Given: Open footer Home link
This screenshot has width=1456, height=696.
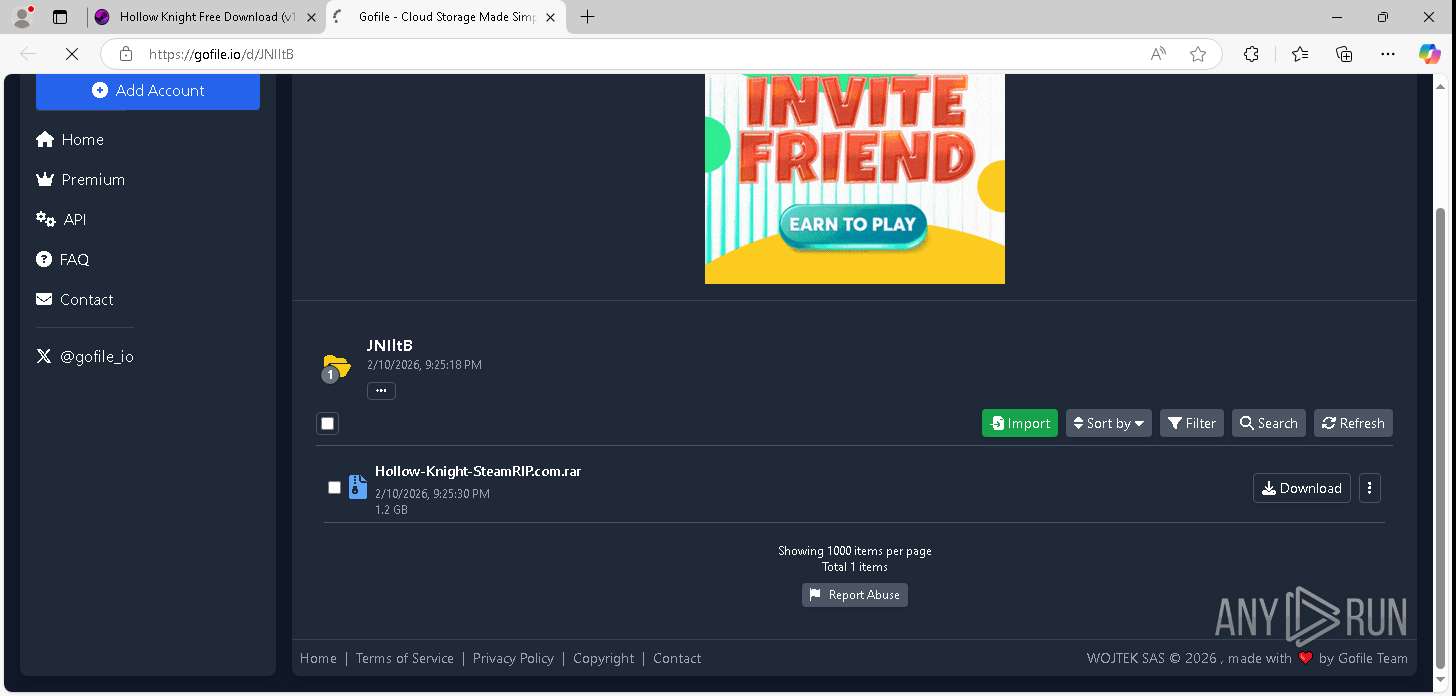Looking at the screenshot, I should [318, 658].
